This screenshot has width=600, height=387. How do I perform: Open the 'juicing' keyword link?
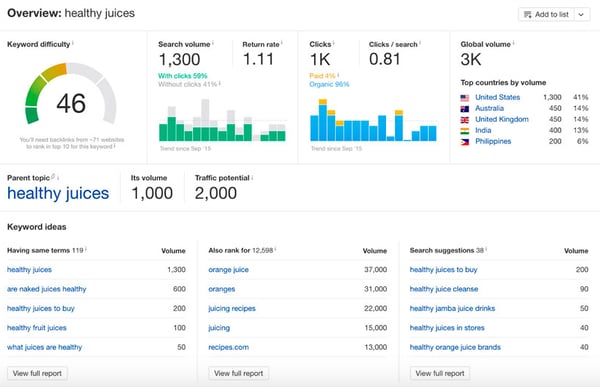click(x=219, y=328)
